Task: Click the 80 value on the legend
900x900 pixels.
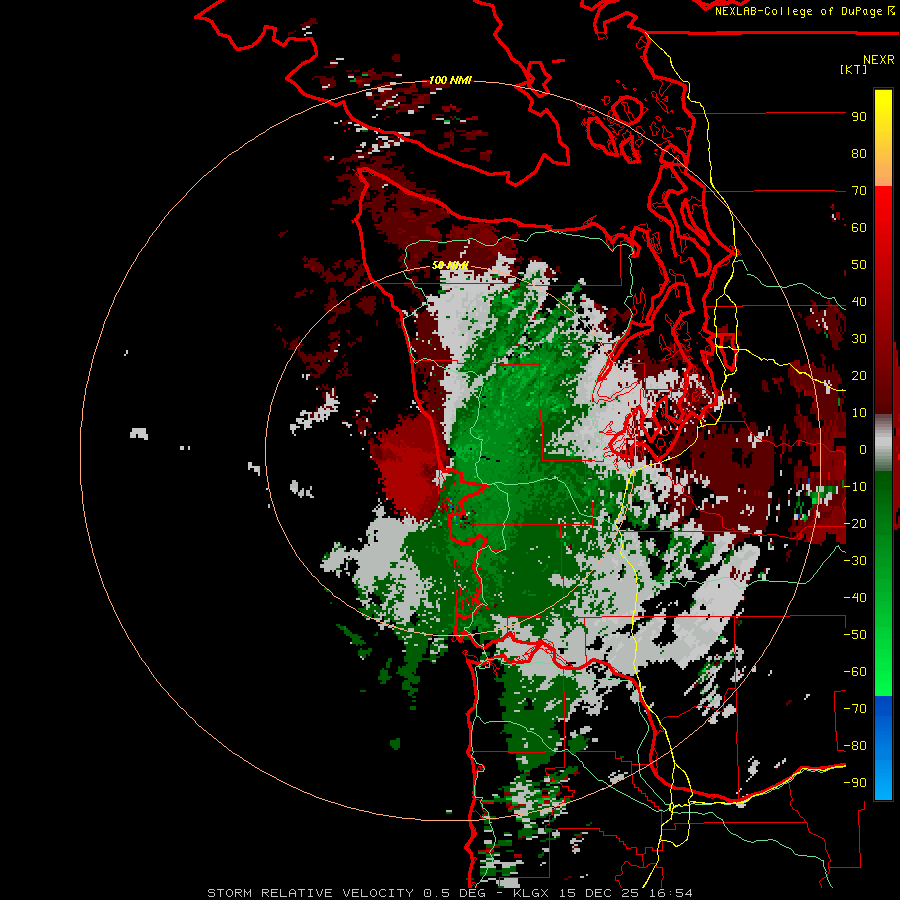Action: (x=859, y=154)
